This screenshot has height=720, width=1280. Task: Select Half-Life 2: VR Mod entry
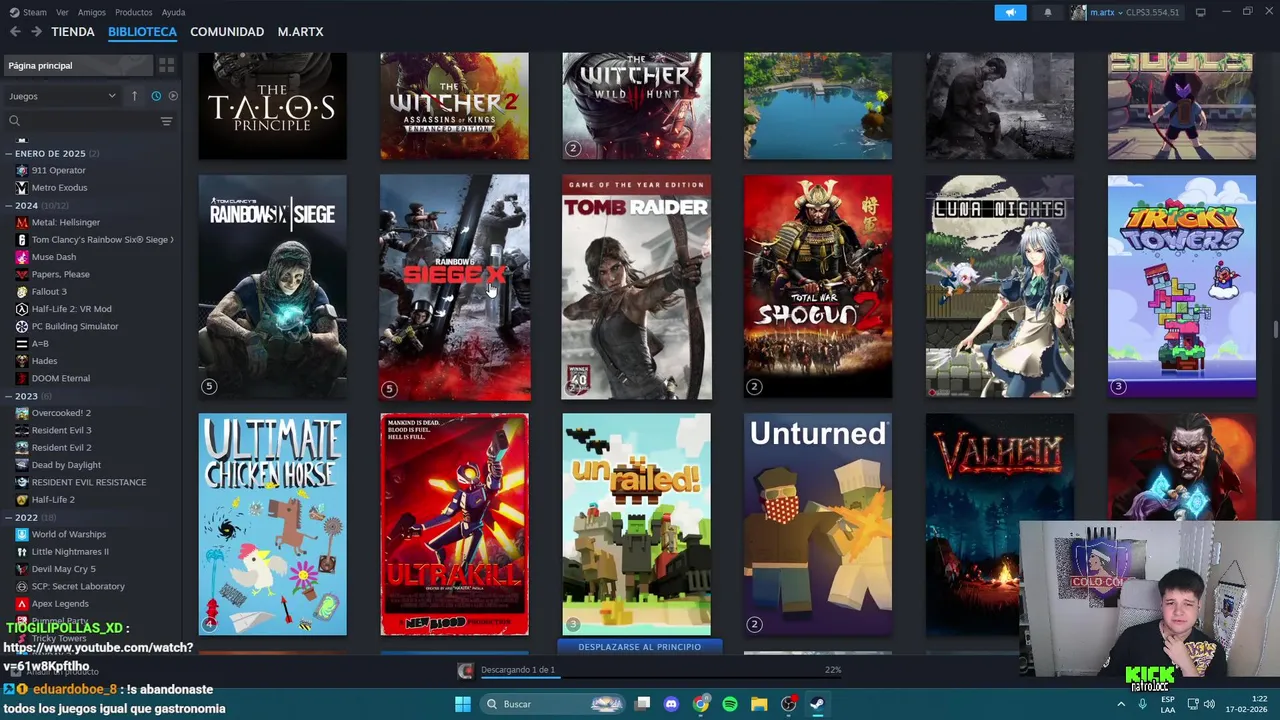[x=71, y=309]
